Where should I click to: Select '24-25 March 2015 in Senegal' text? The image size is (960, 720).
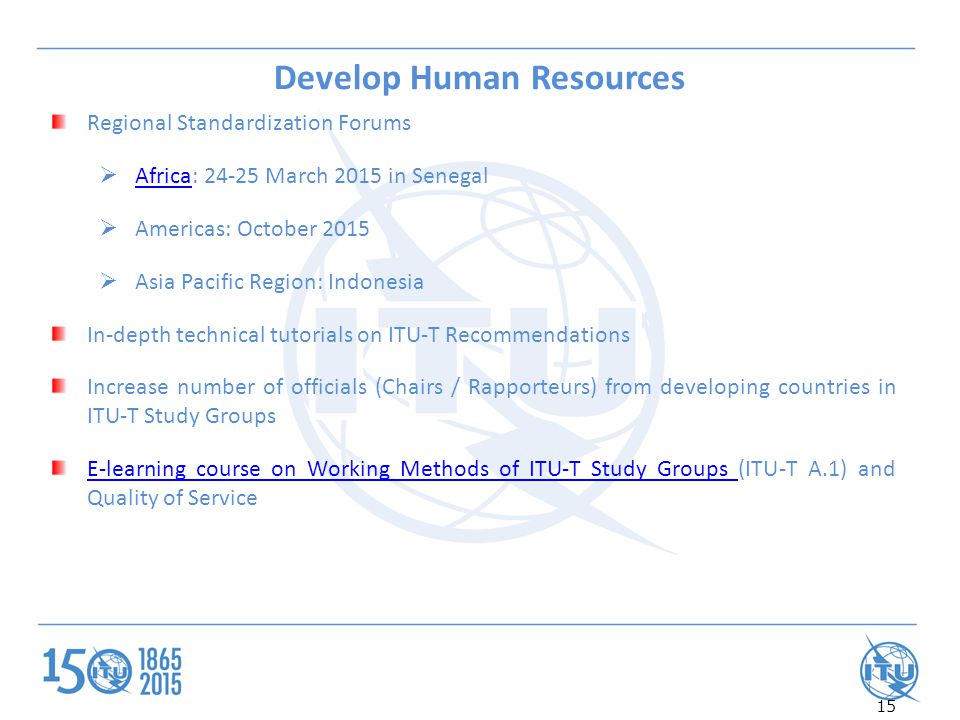pyautogui.click(x=346, y=176)
